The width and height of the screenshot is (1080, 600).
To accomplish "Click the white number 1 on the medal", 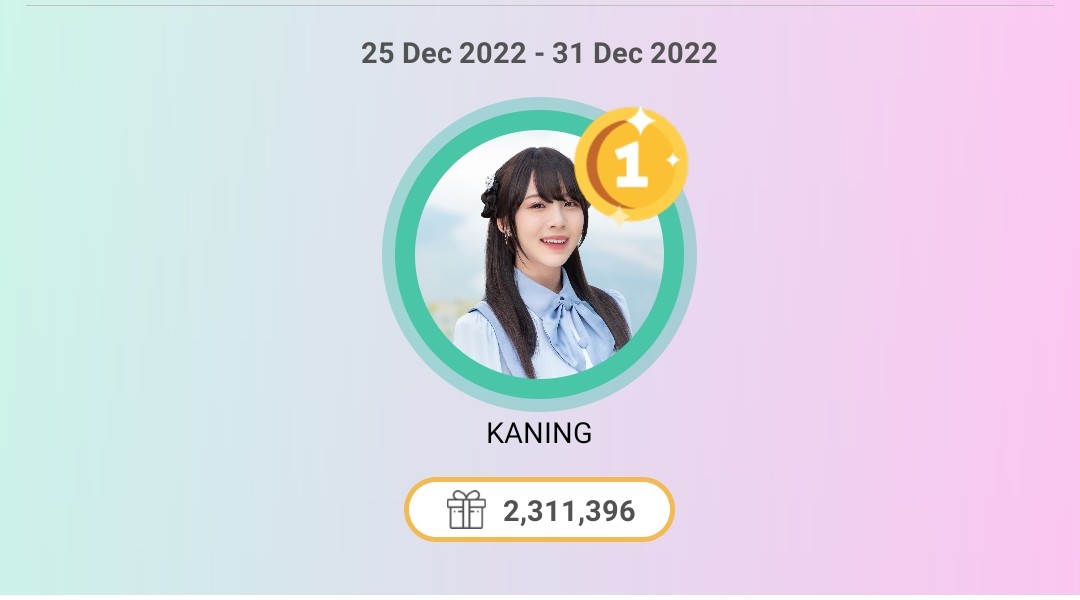I will pos(631,165).
